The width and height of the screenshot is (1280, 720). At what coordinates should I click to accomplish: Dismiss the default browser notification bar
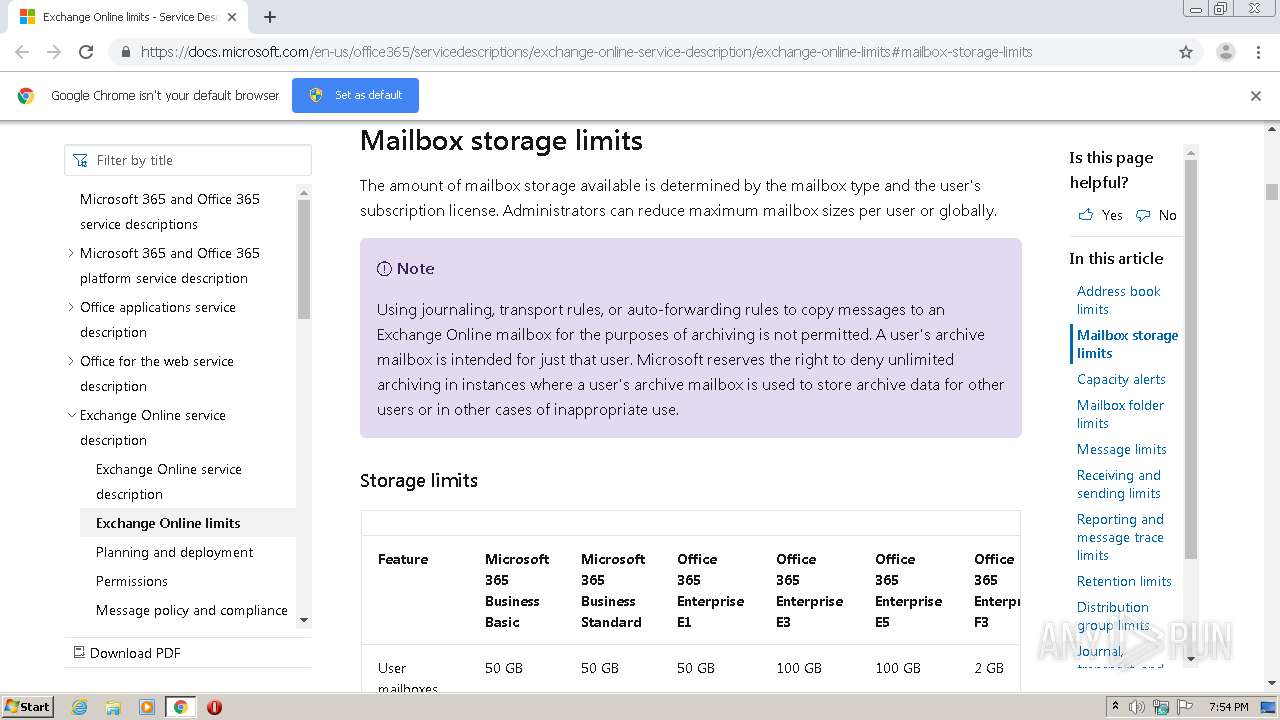[x=1256, y=96]
